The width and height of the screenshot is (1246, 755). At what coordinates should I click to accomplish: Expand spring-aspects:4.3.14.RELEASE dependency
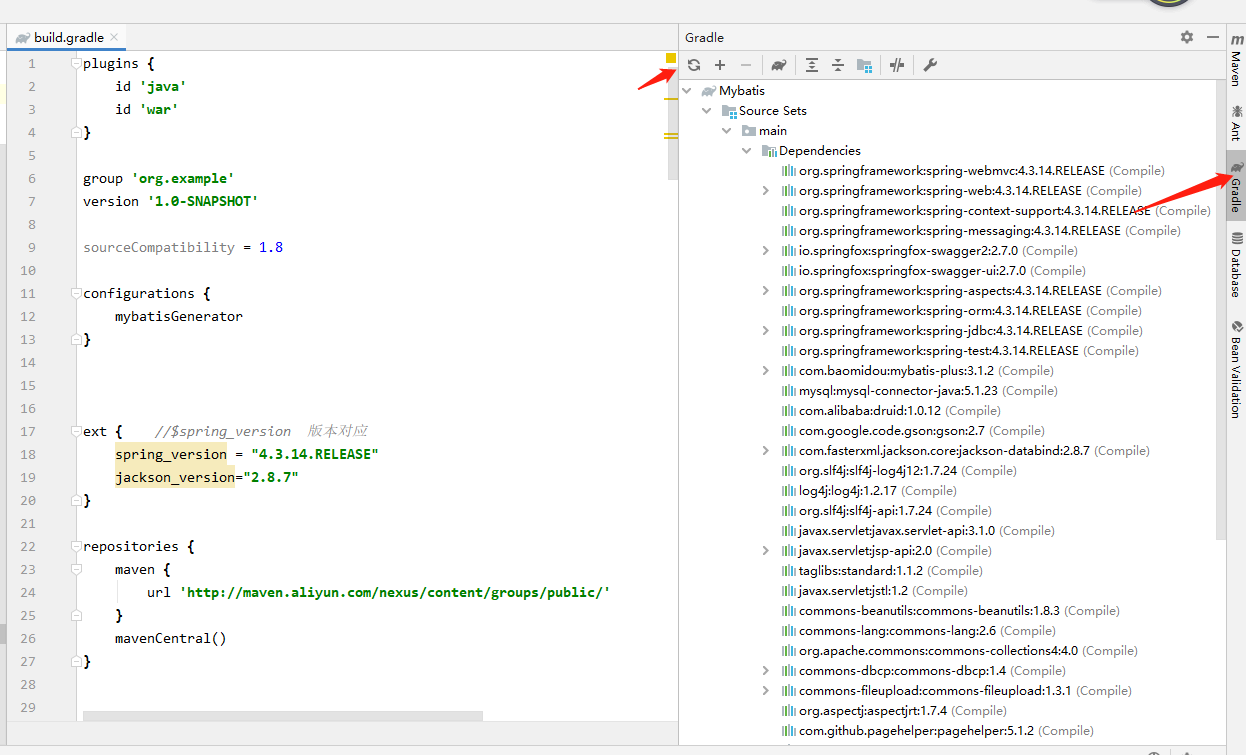tap(766, 291)
